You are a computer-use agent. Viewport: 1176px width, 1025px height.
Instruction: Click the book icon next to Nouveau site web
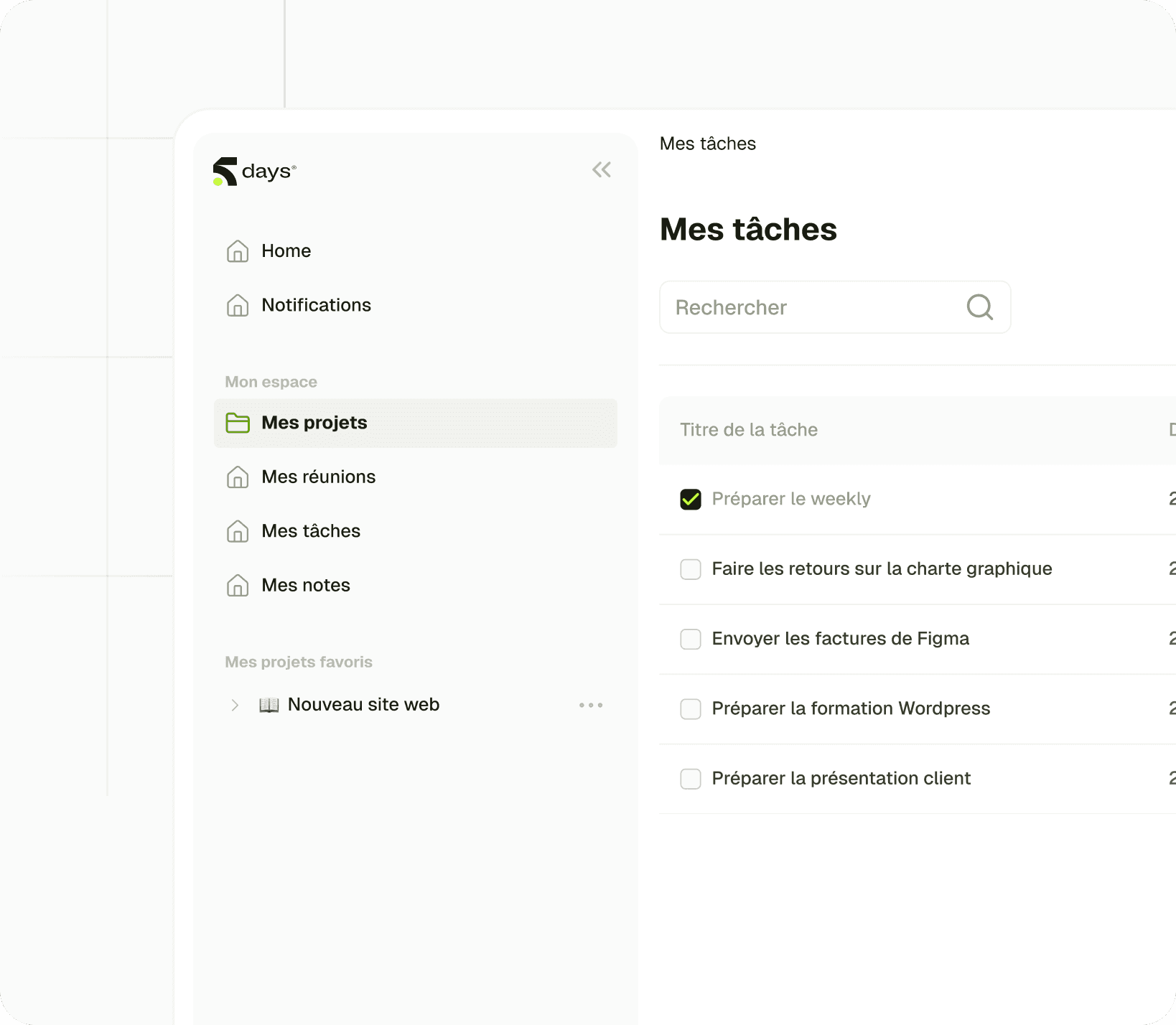click(x=268, y=704)
